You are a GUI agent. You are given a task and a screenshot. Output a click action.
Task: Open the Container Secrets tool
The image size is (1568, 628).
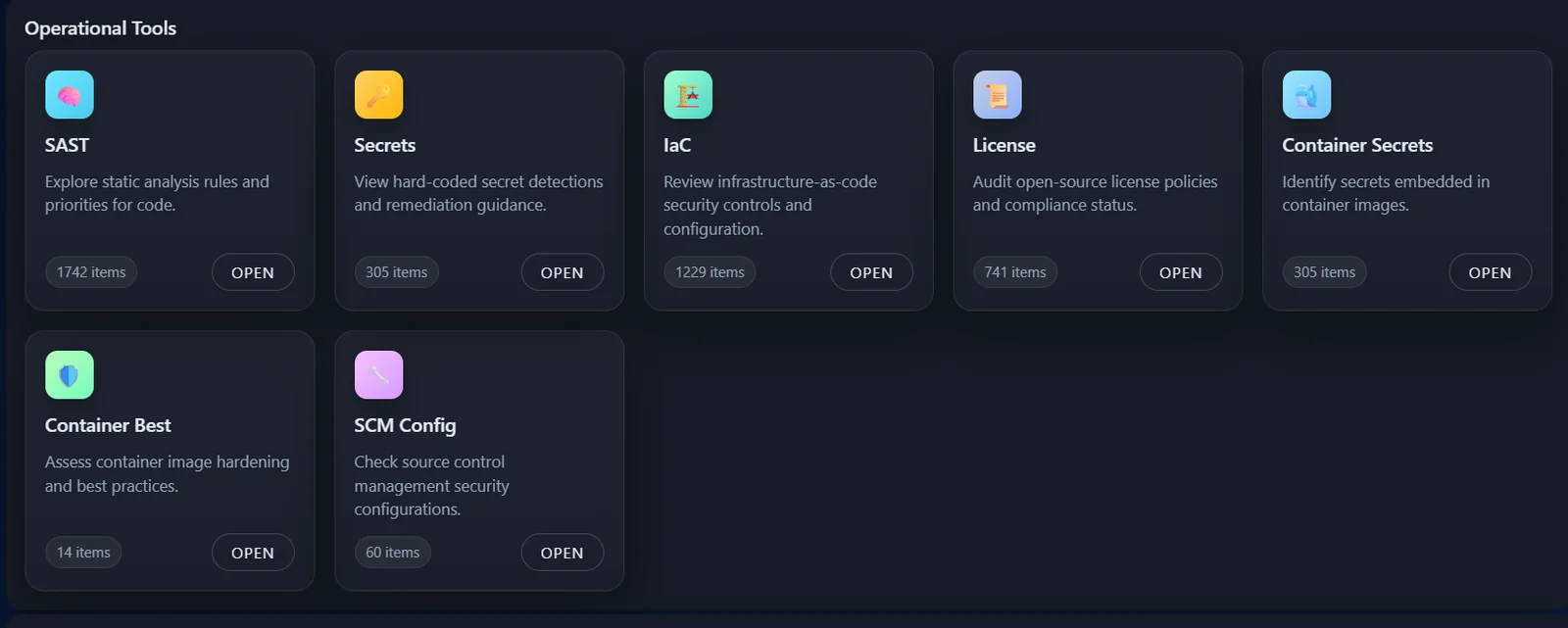1491,272
